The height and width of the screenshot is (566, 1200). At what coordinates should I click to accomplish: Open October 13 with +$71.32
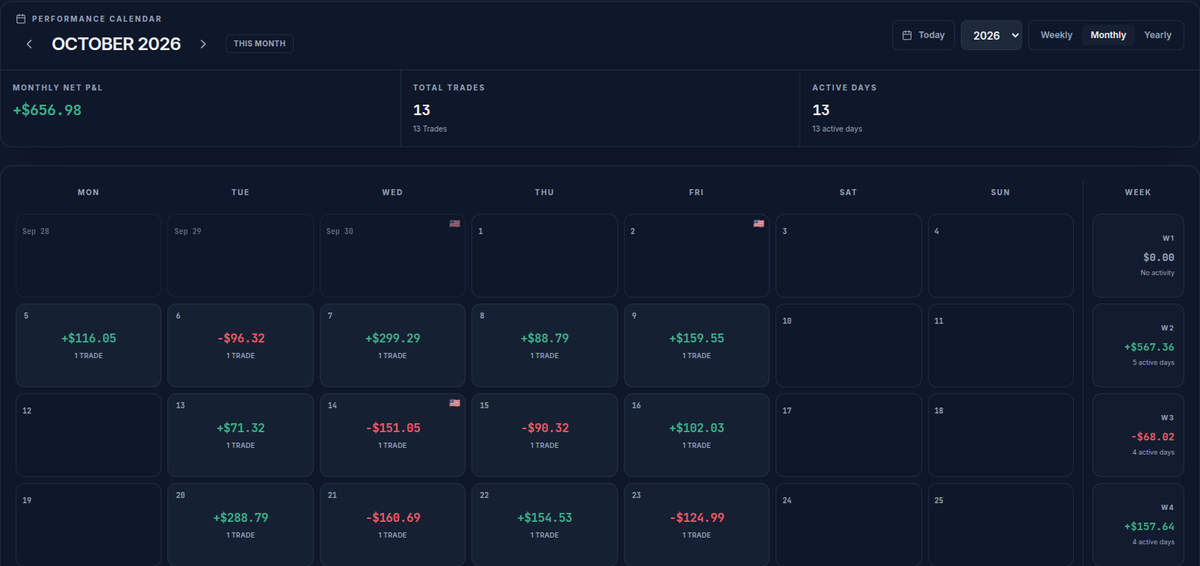click(241, 435)
